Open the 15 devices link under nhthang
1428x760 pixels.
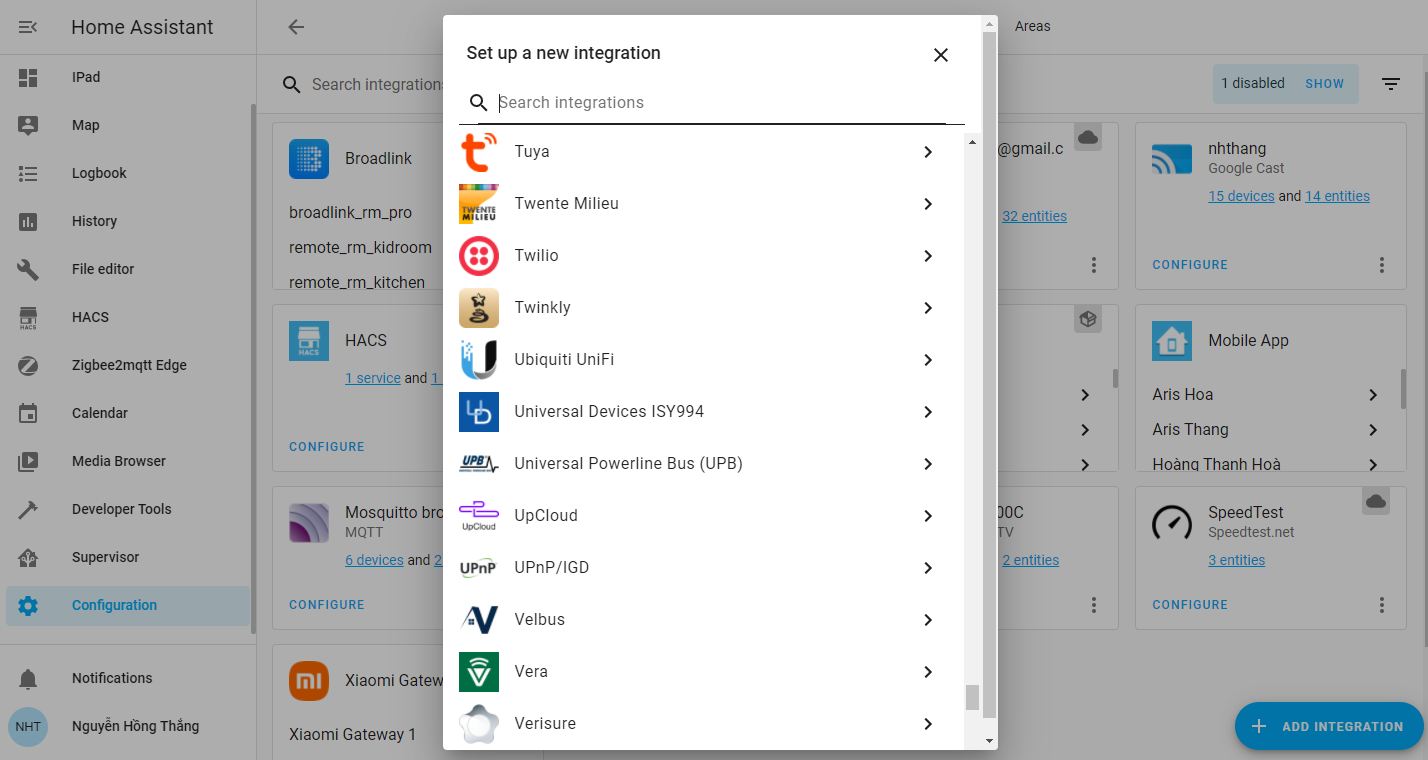point(1241,196)
